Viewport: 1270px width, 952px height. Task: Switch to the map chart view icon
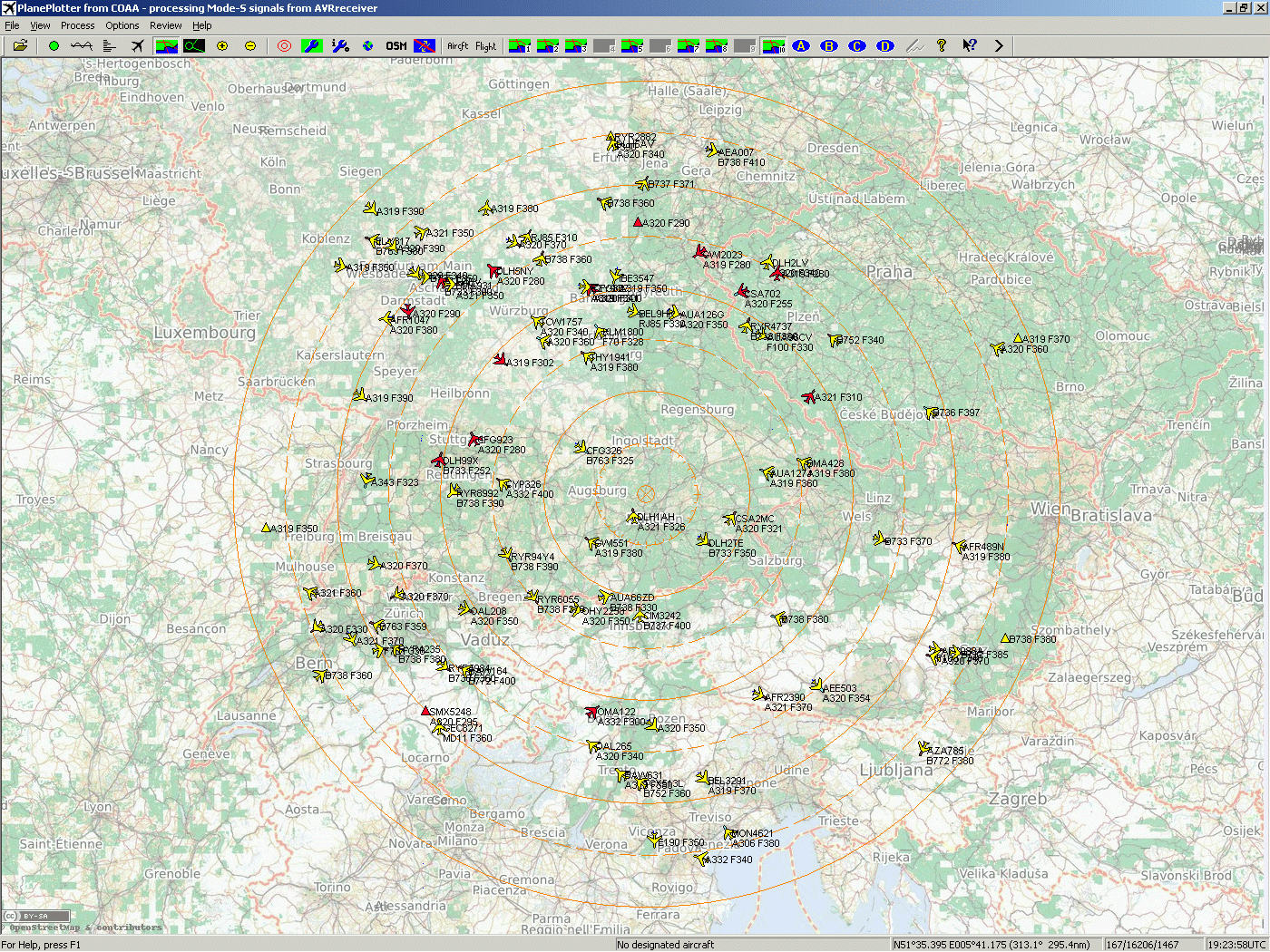166,45
